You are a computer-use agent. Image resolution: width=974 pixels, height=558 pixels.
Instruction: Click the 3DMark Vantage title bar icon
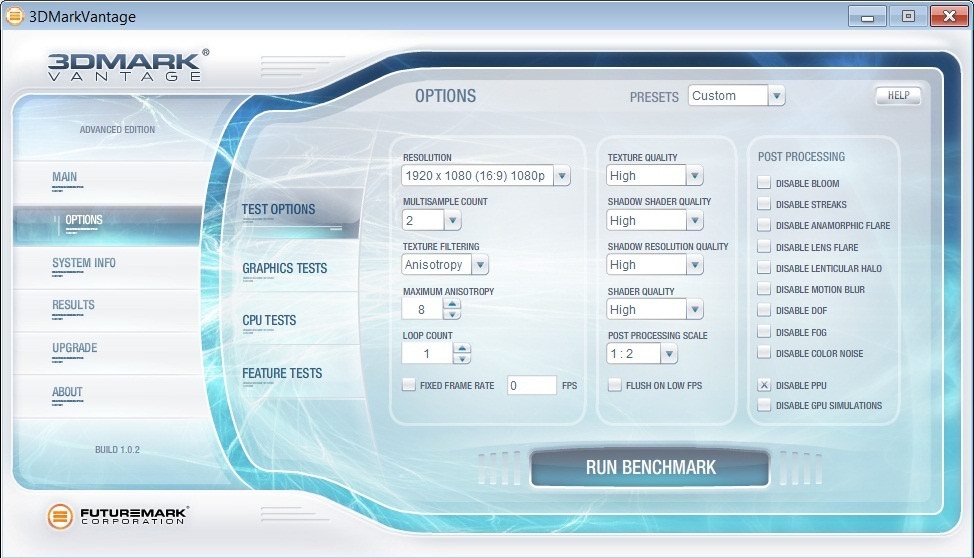[15, 16]
